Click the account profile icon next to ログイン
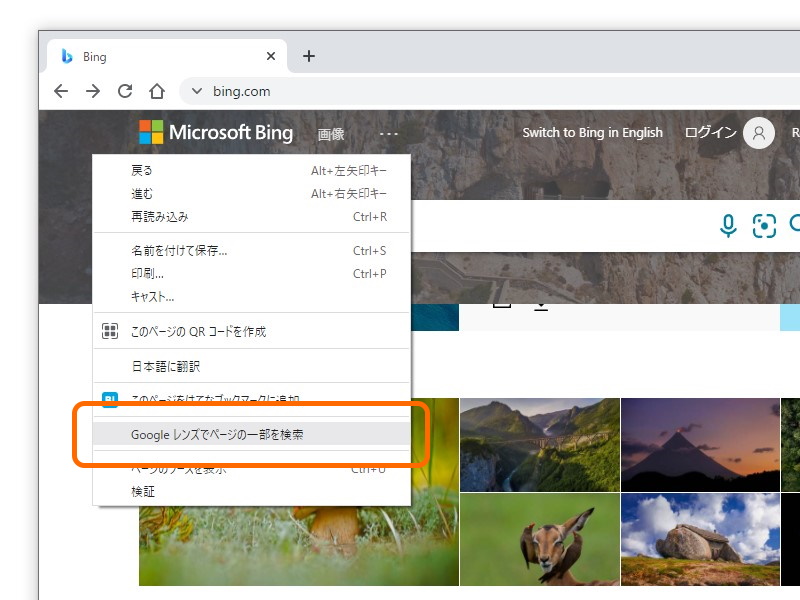 coord(758,132)
